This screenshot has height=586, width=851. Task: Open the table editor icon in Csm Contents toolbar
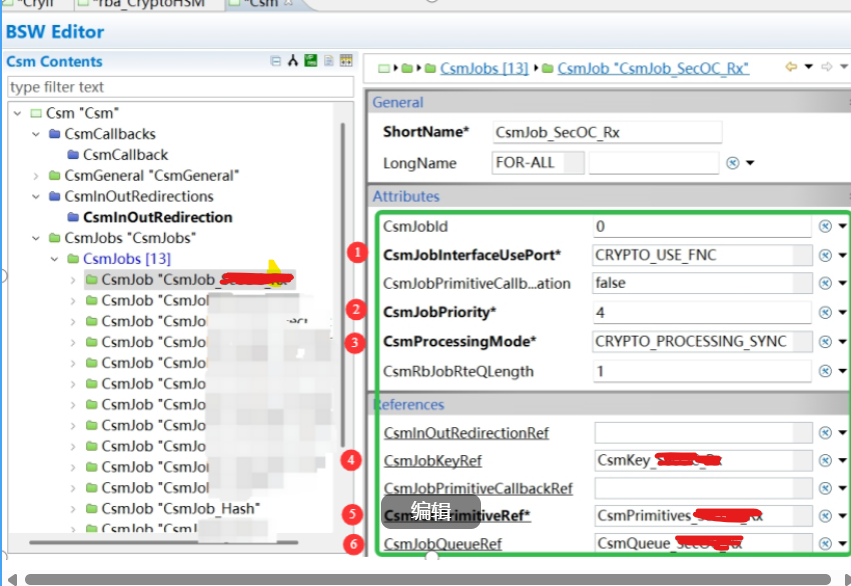(x=344, y=61)
